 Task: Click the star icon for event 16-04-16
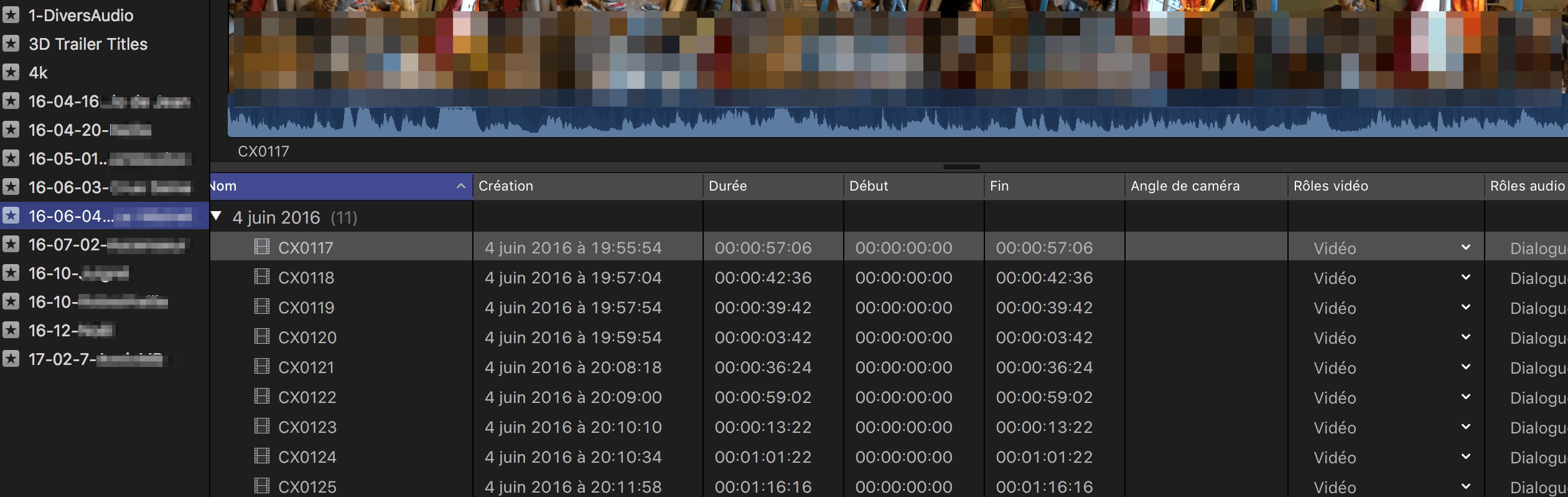(x=11, y=101)
